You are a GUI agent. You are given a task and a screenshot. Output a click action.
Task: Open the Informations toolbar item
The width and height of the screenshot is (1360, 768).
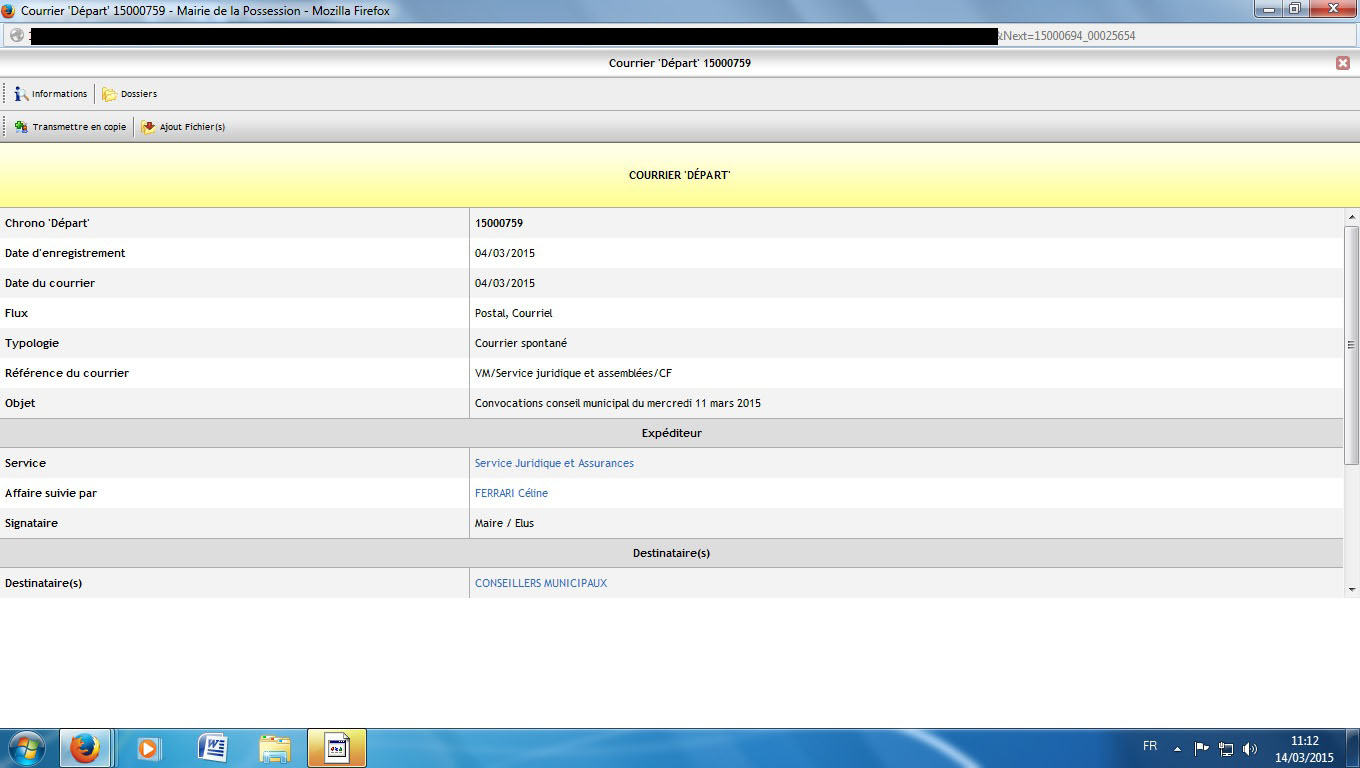click(x=50, y=94)
